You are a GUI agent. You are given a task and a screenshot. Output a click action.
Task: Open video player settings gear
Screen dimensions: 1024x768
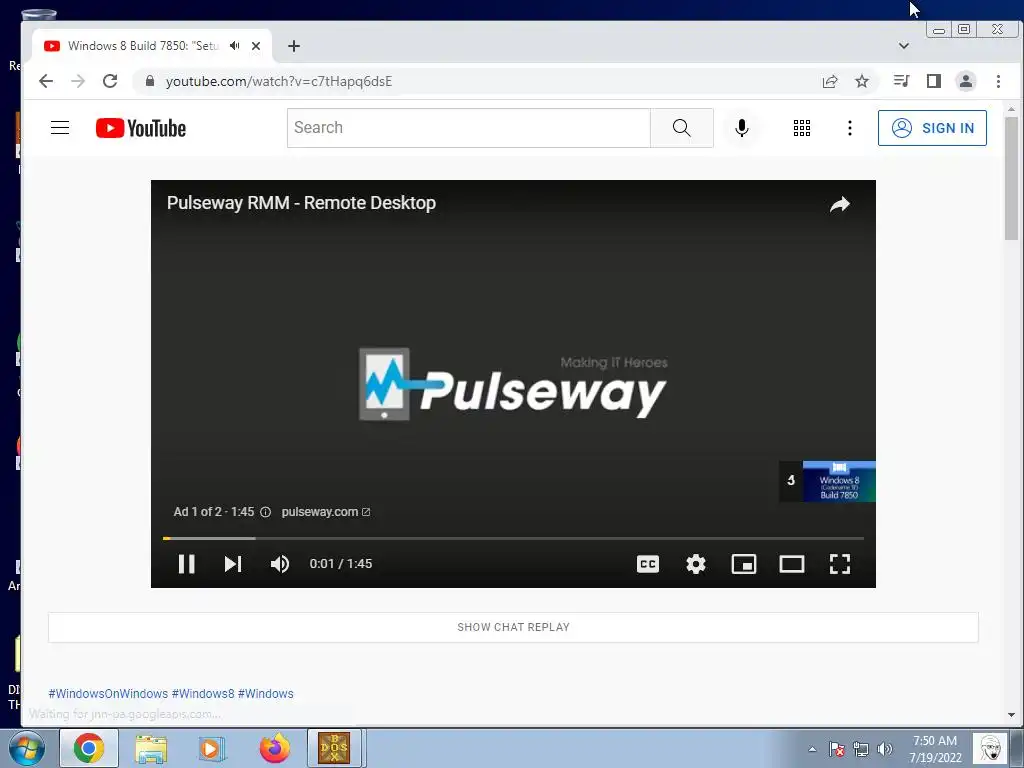click(x=696, y=564)
